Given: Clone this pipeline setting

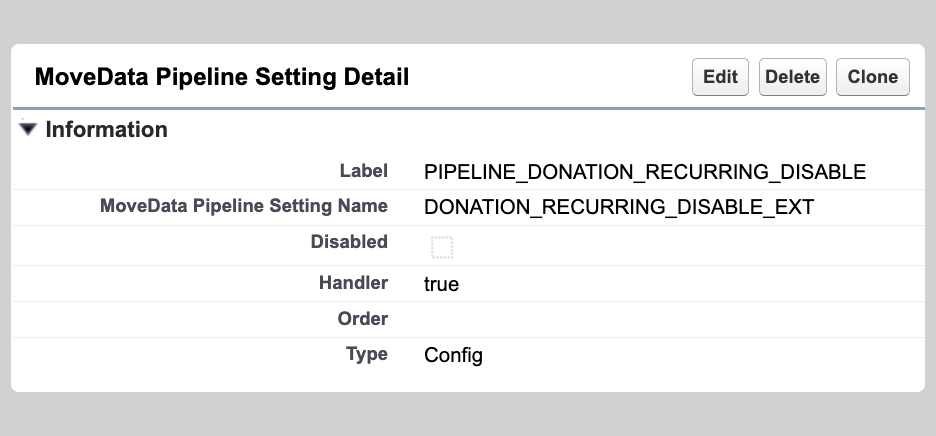Looking at the screenshot, I should coord(872,77).
